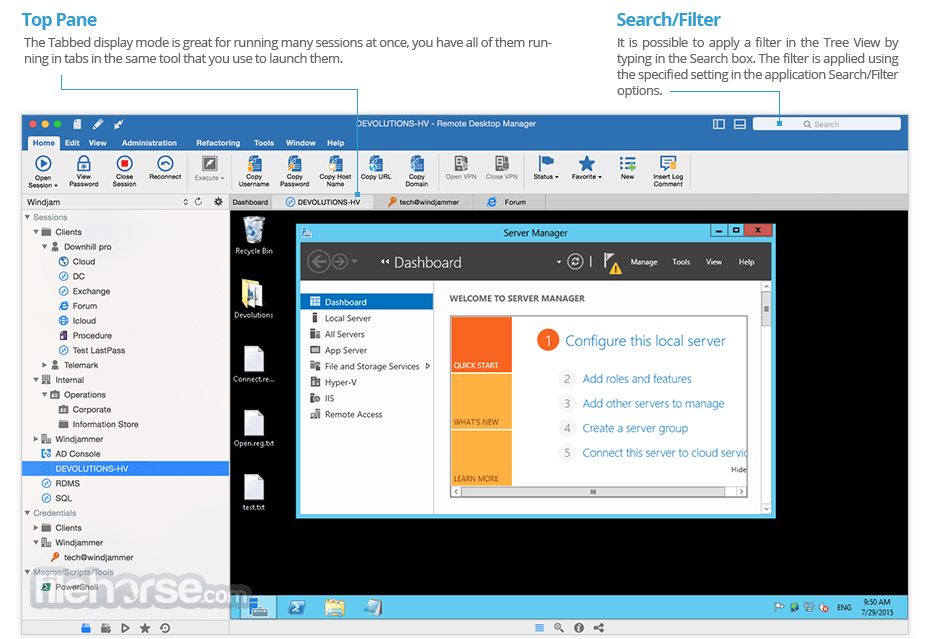This screenshot has width=932, height=639.
Task: Click the Copy Host Name icon
Action: click(x=336, y=163)
